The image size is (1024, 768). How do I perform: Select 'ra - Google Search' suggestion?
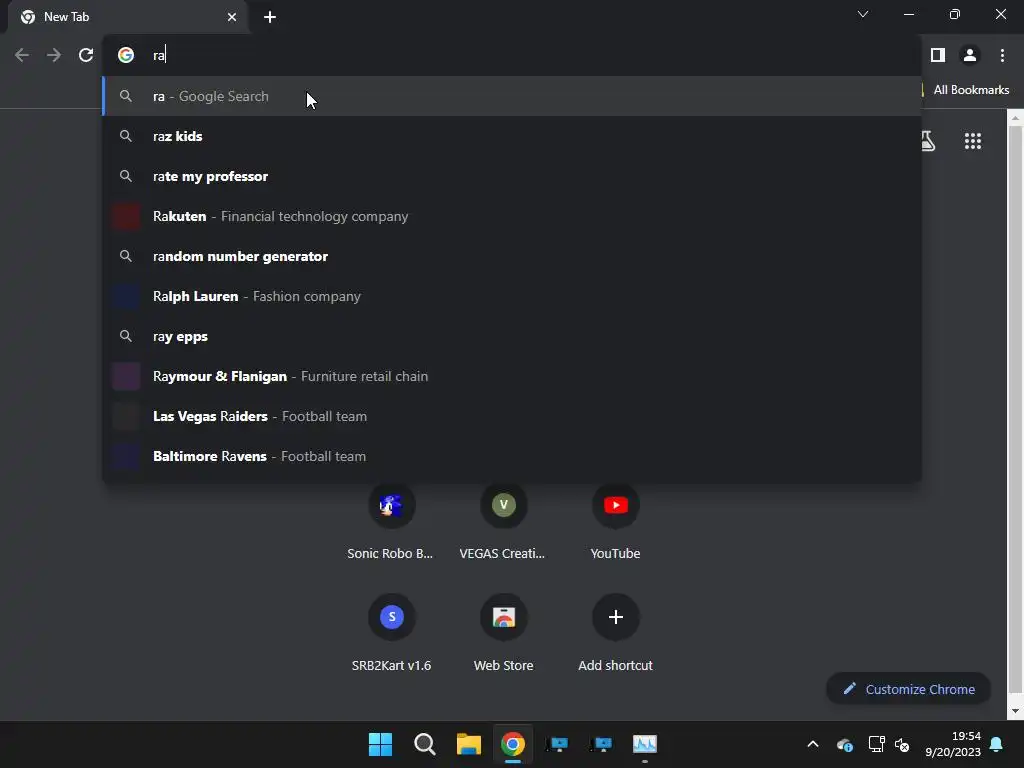pos(512,96)
